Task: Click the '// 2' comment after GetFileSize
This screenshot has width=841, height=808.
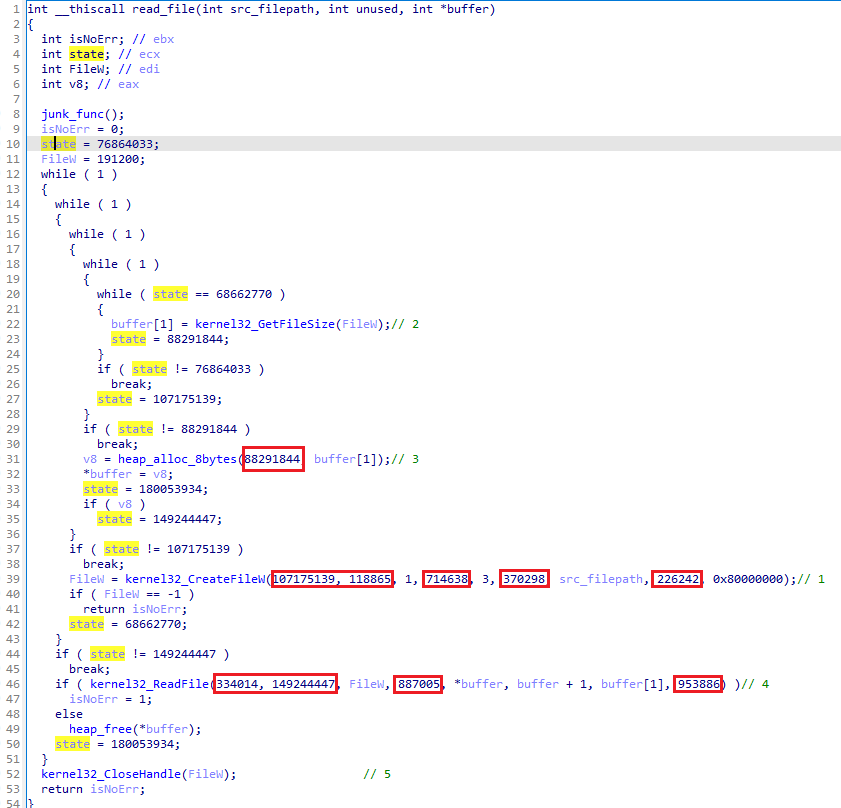Action: (x=405, y=324)
